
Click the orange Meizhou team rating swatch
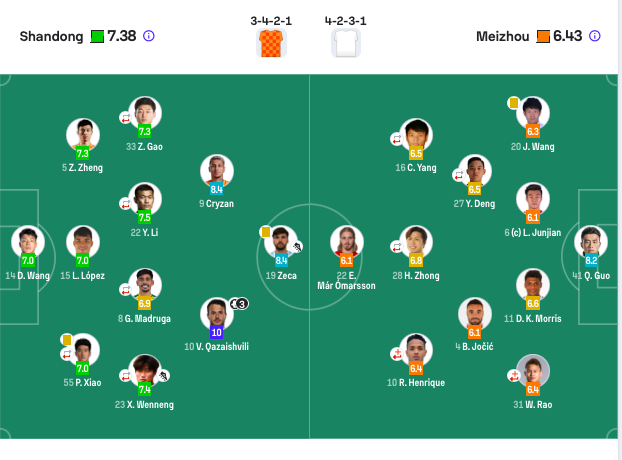(x=543, y=36)
